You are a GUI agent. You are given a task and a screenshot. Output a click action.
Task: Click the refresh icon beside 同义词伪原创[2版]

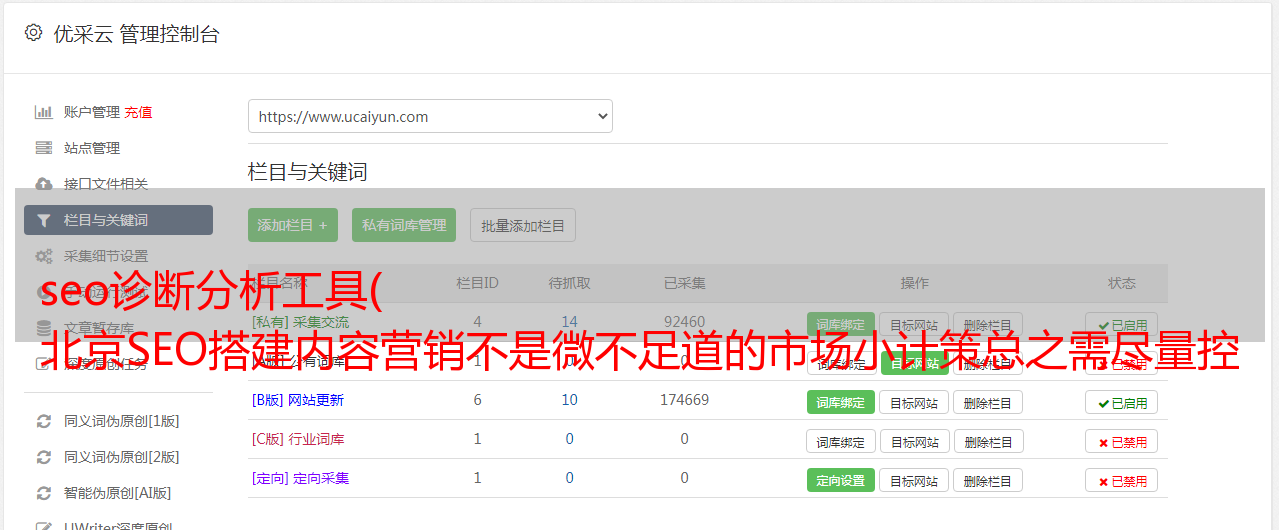tap(43, 457)
